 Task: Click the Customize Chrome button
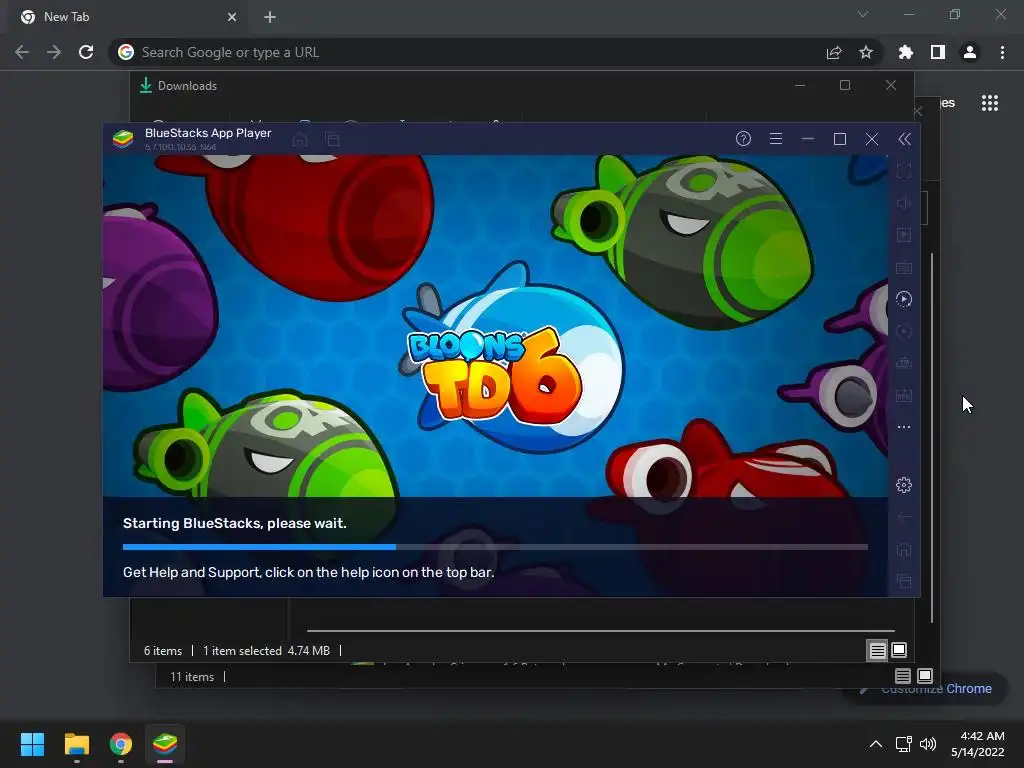coord(926,688)
